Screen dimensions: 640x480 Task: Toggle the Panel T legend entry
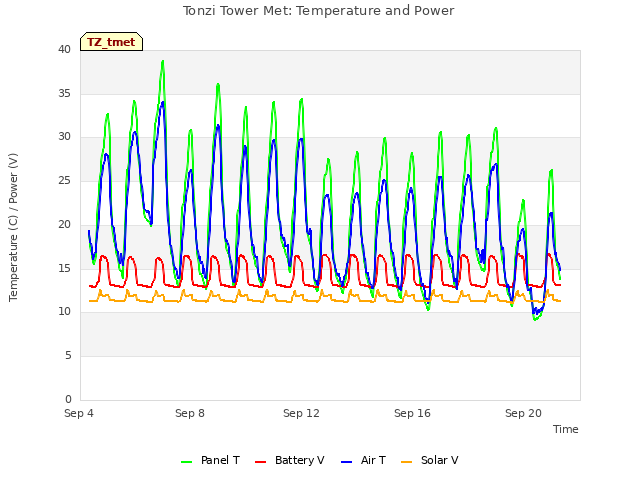coord(210,460)
